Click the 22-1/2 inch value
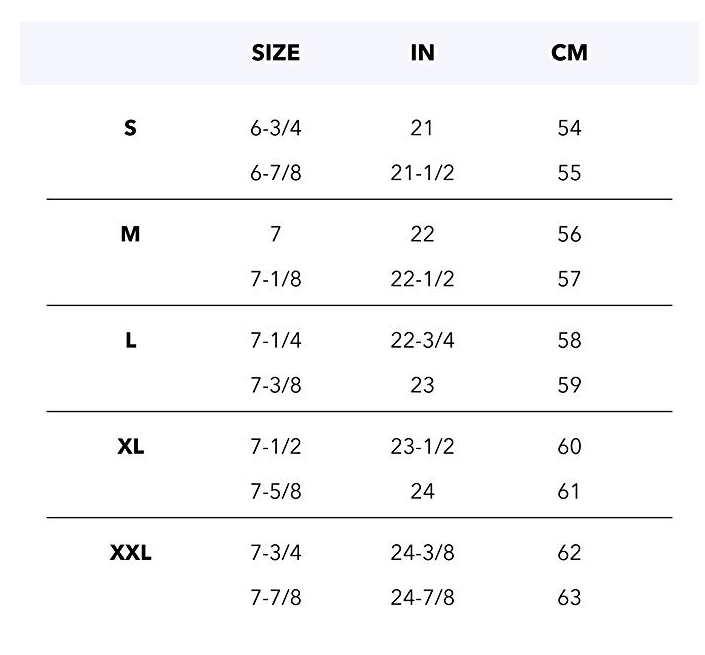 [422, 279]
